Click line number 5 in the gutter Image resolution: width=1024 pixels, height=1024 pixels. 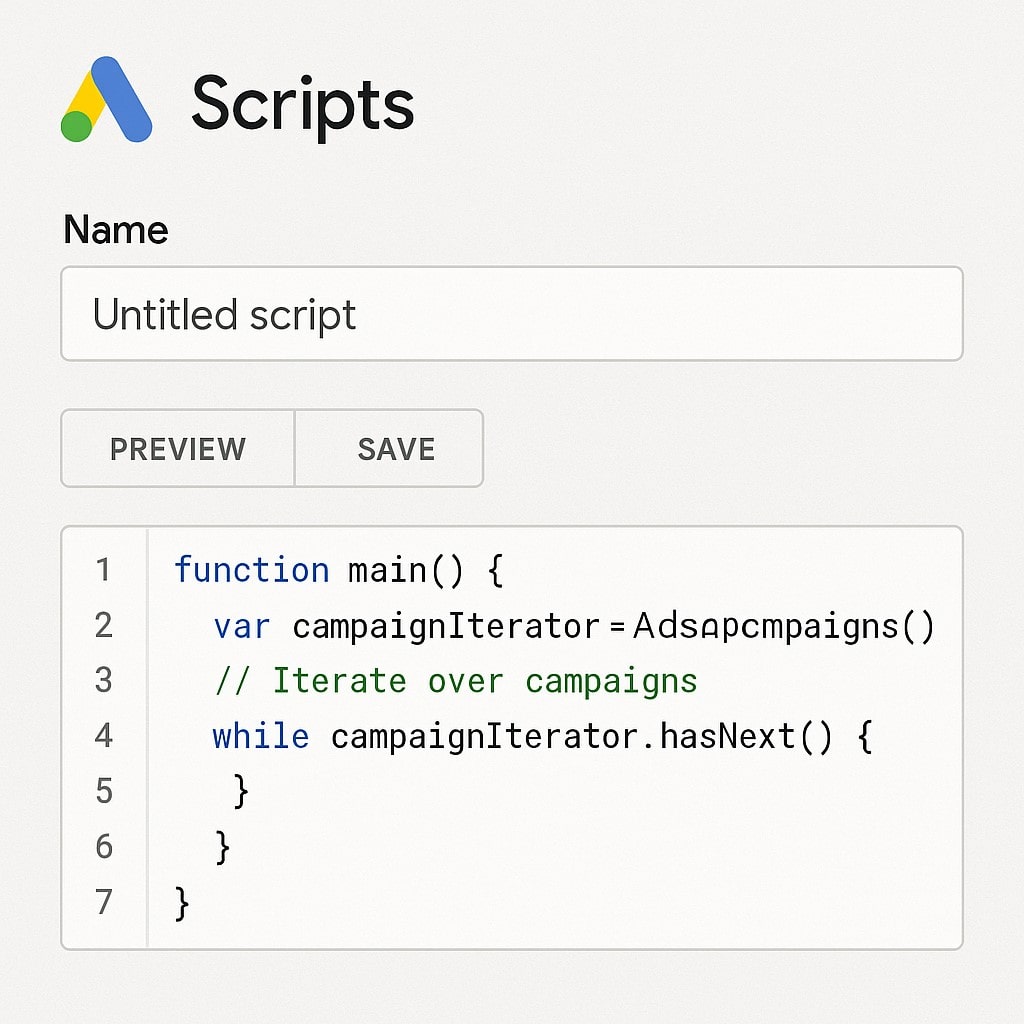pyautogui.click(x=104, y=792)
